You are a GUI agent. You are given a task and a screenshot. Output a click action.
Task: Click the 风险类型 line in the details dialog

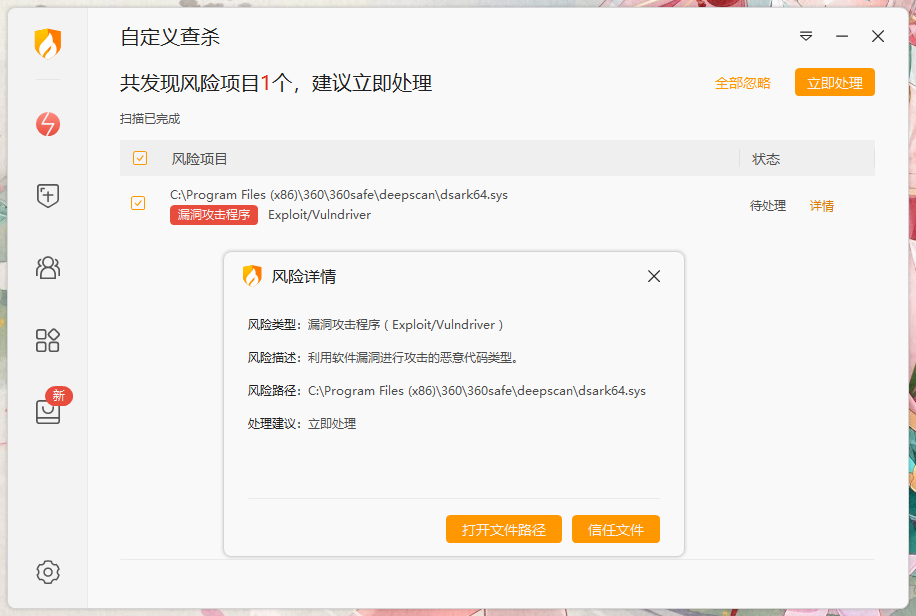(375, 324)
